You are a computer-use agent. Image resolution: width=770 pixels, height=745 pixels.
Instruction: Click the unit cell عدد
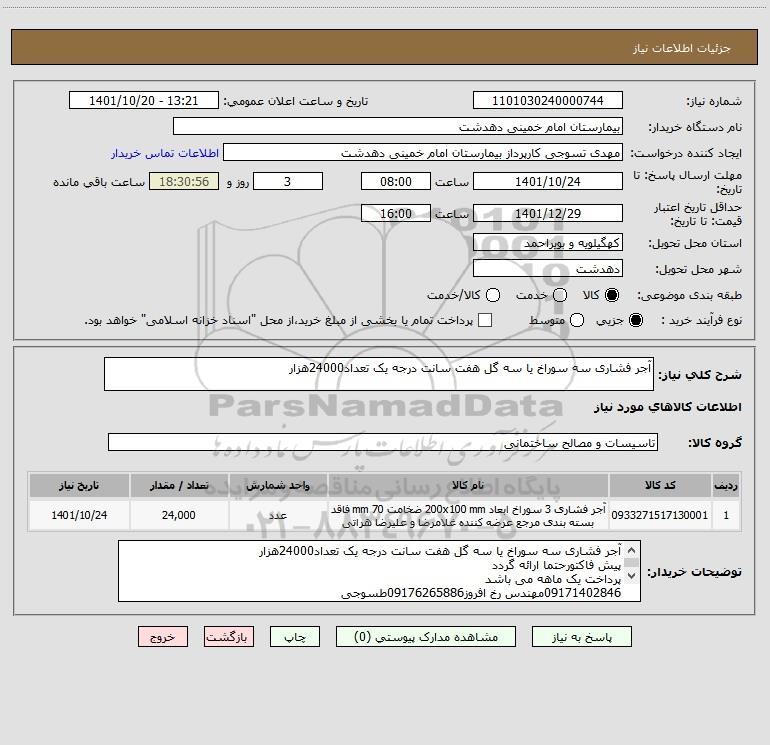coord(277,515)
